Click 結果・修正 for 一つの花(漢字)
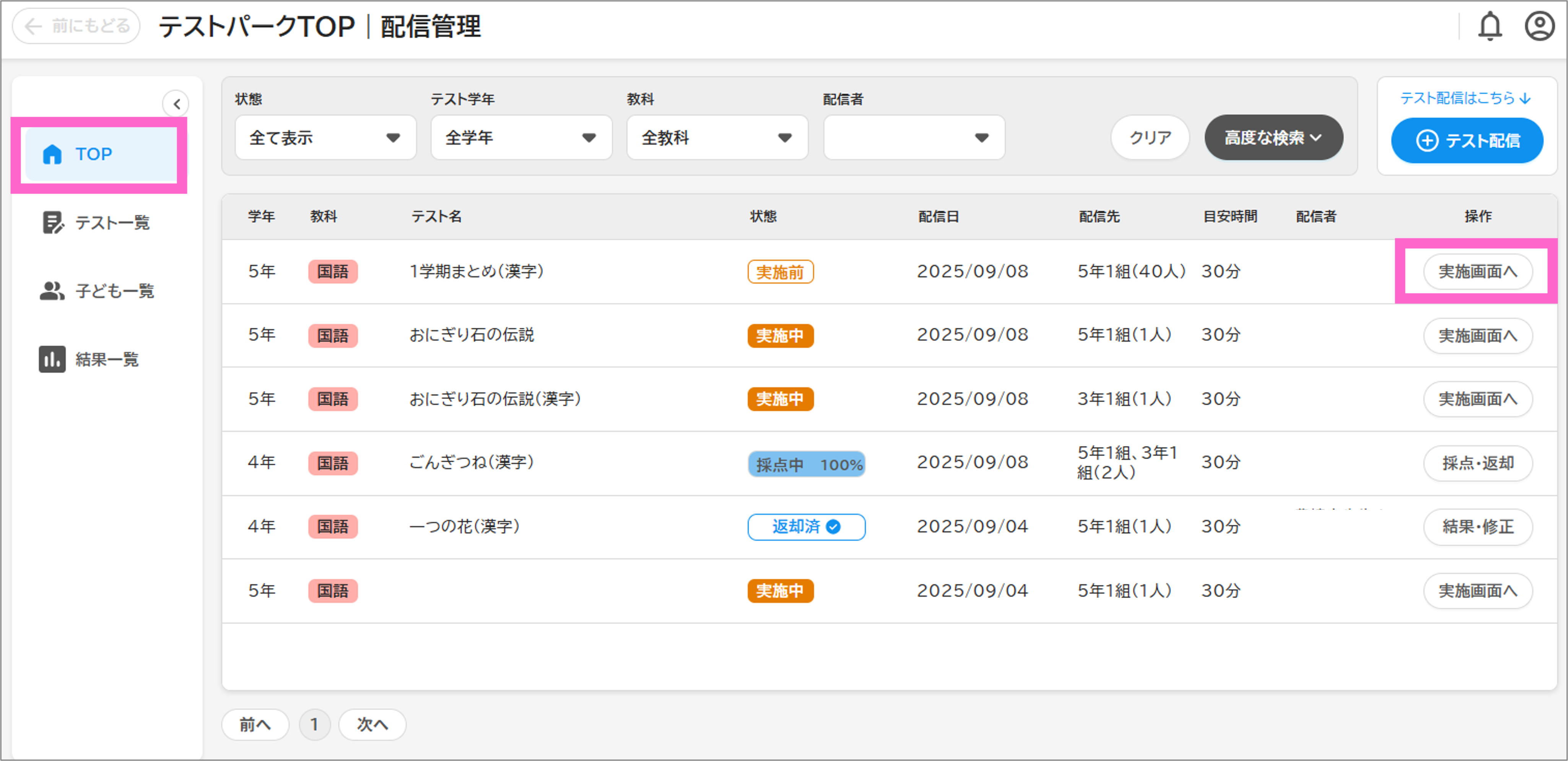Image resolution: width=1568 pixels, height=761 pixels. tap(1477, 526)
